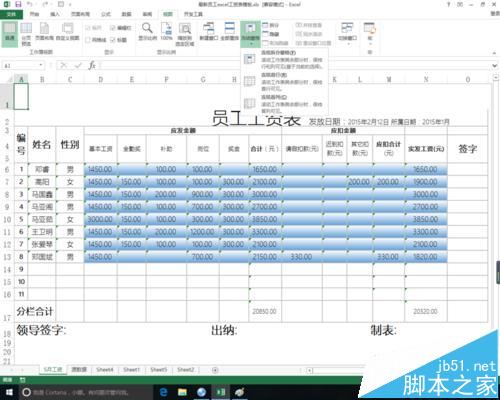The width and height of the screenshot is (500, 400).
Task: Switch to the Sheet2 worksheet tab
Action: pyautogui.click(x=185, y=370)
